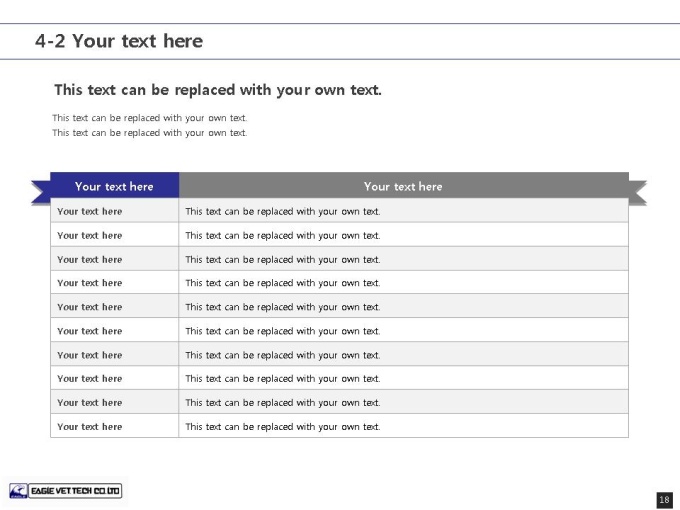The height and width of the screenshot is (510, 680).
Task: Select the first small gray subtitle line
Action: point(150,118)
